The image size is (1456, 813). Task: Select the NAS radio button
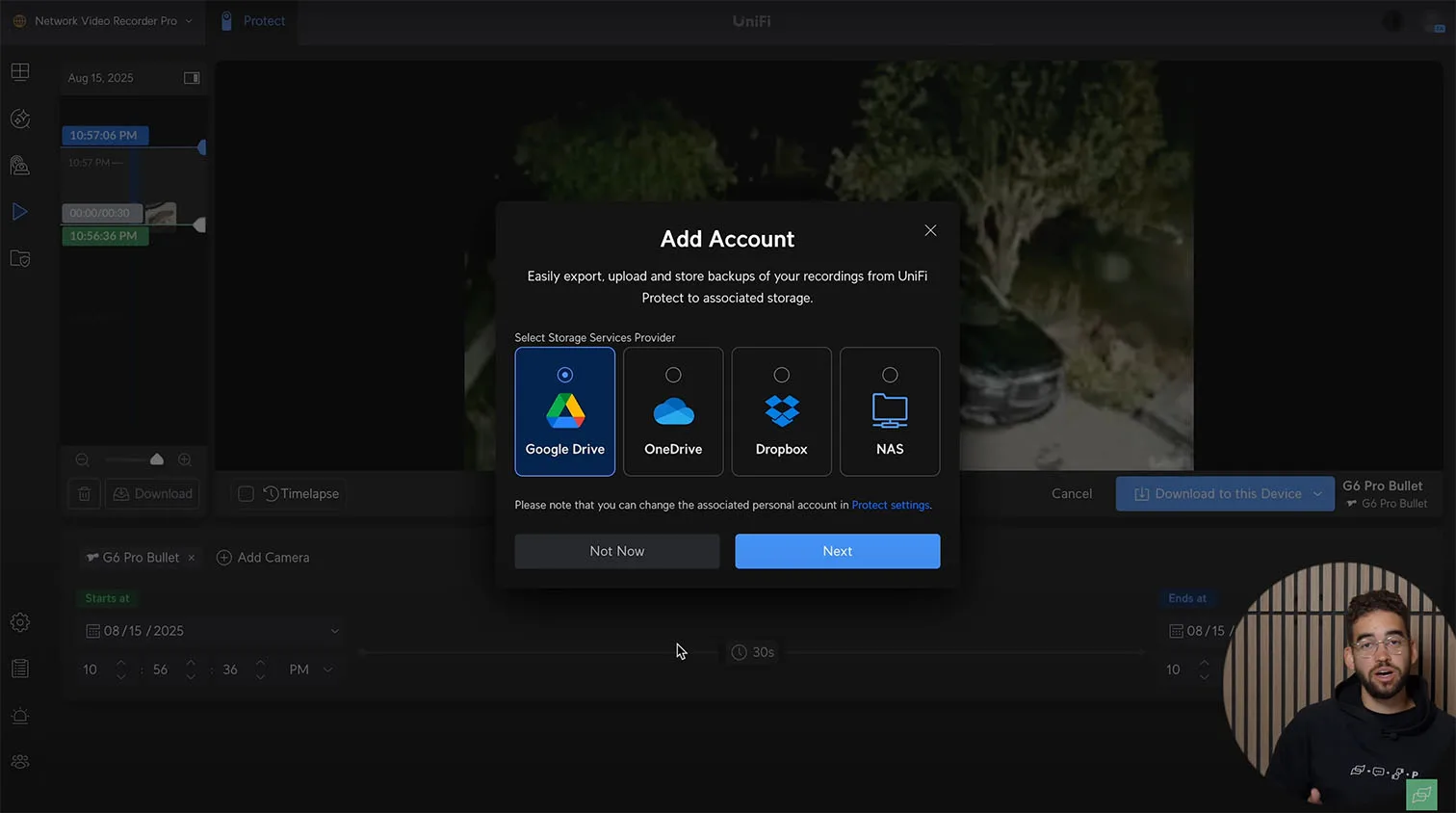890,375
